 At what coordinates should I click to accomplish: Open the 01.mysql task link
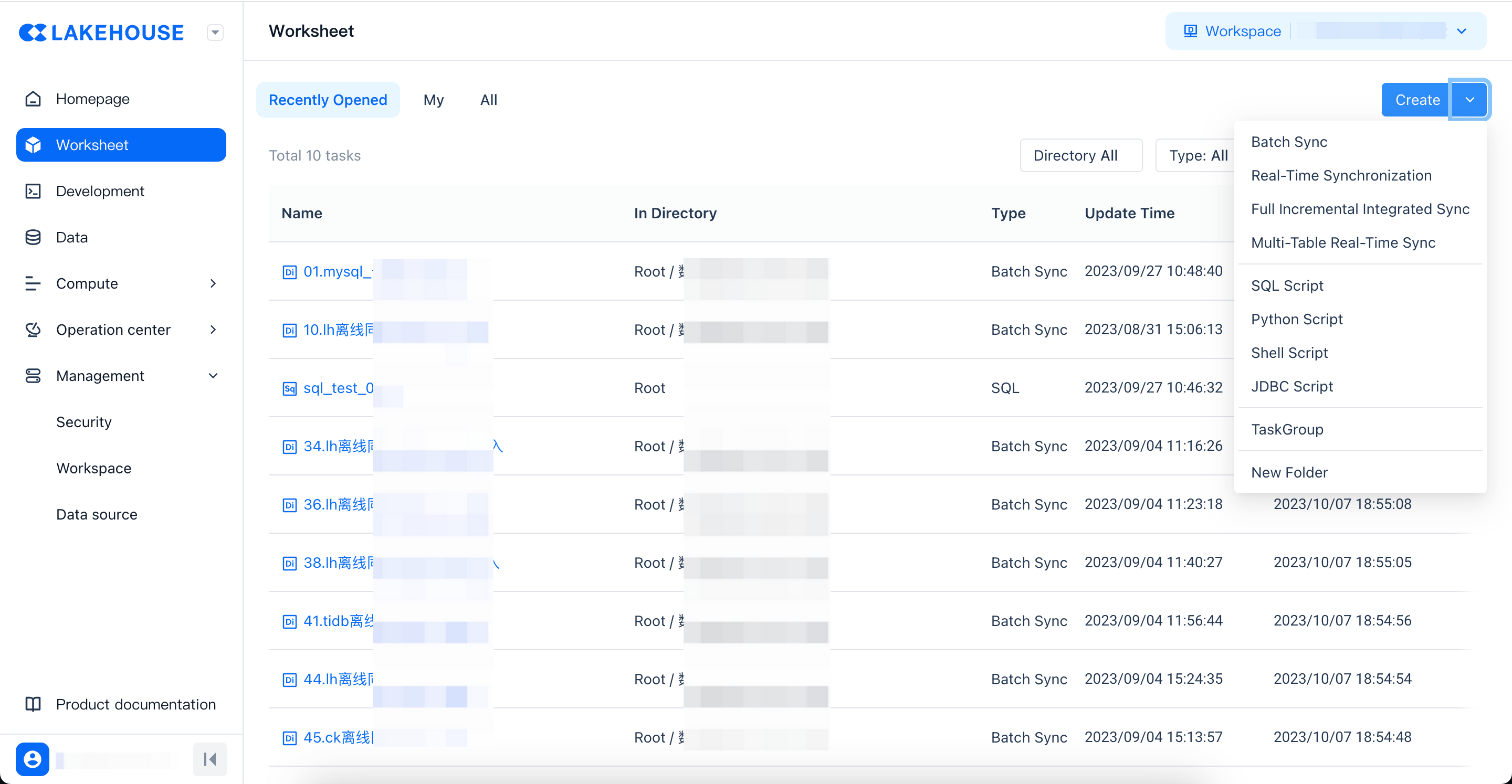pyautogui.click(x=337, y=272)
